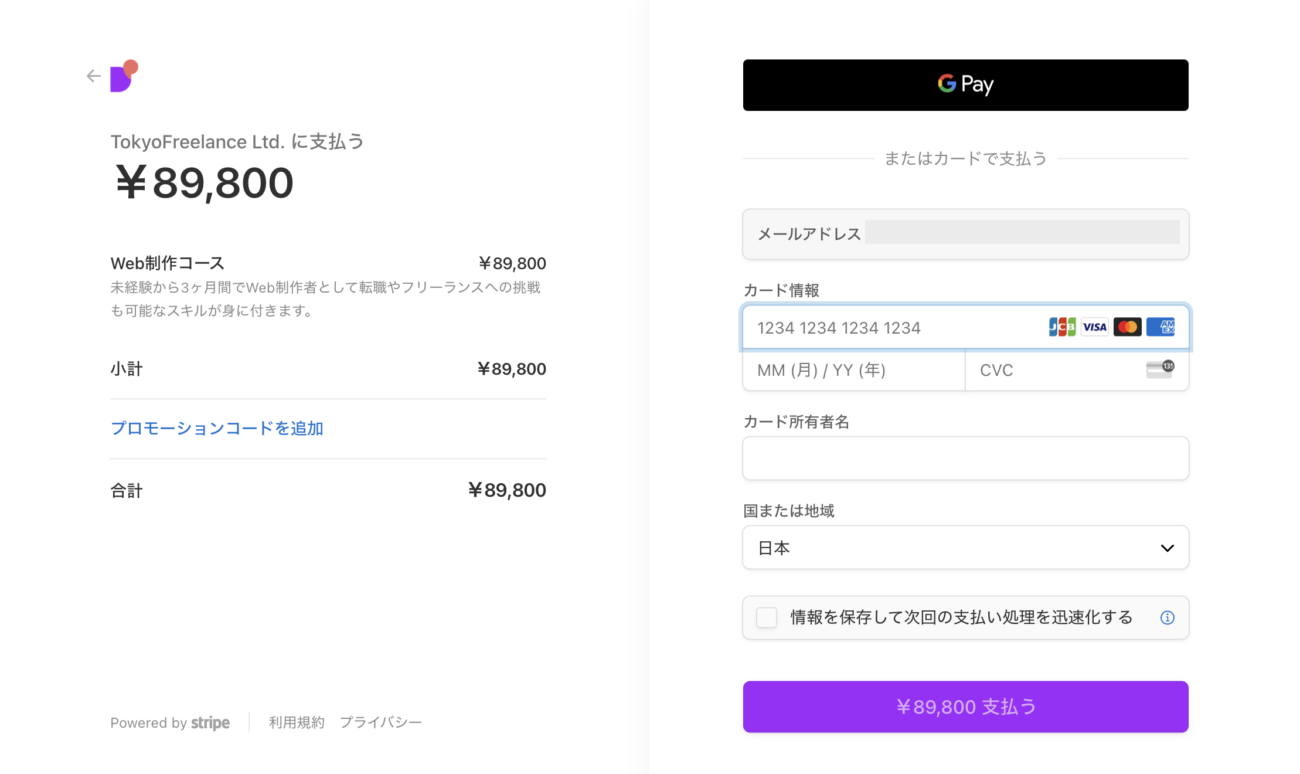
Task: Open the save-info information icon
Action: click(1167, 618)
